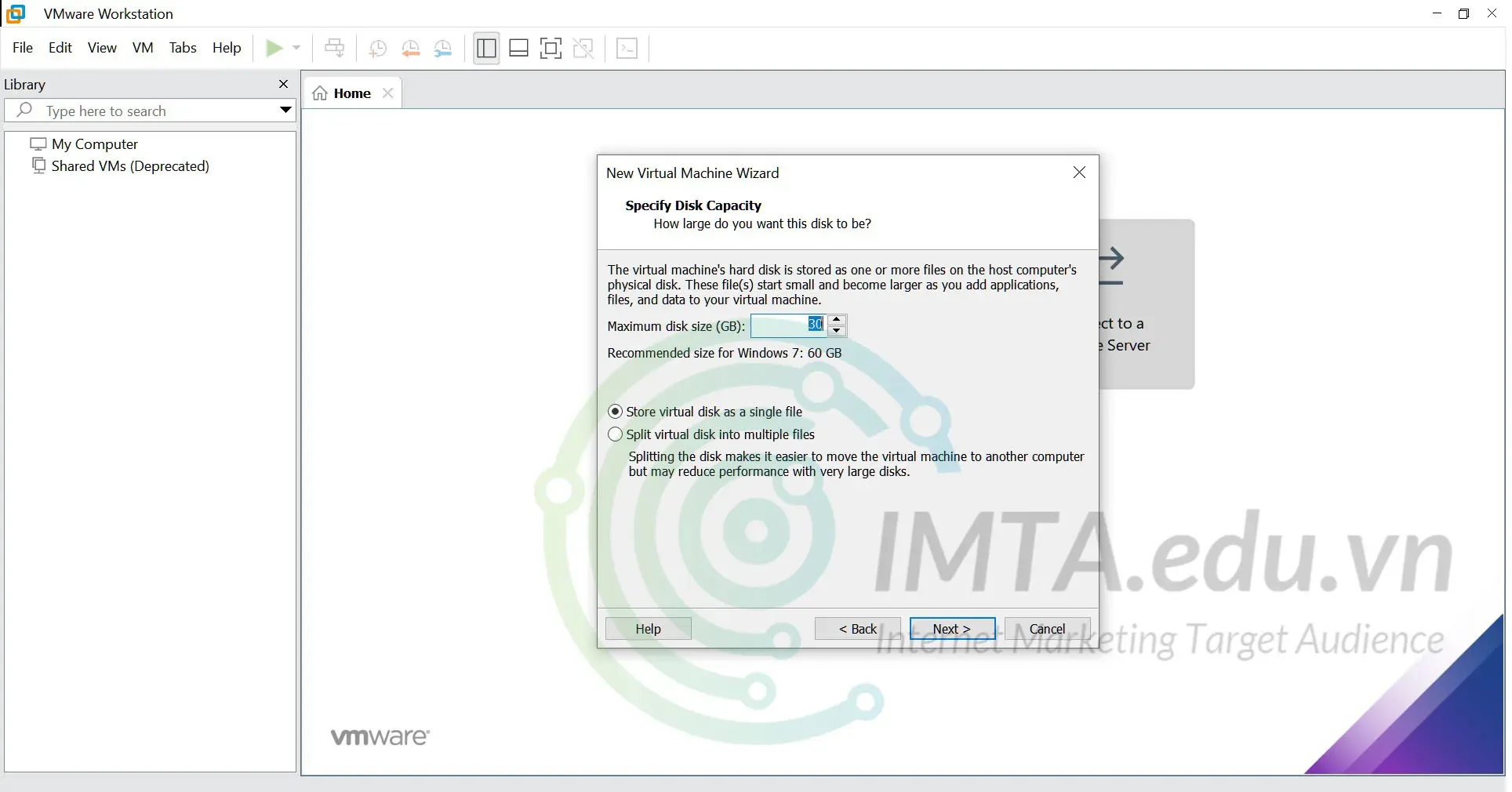
Task: Open the VM menu
Action: pyautogui.click(x=143, y=48)
